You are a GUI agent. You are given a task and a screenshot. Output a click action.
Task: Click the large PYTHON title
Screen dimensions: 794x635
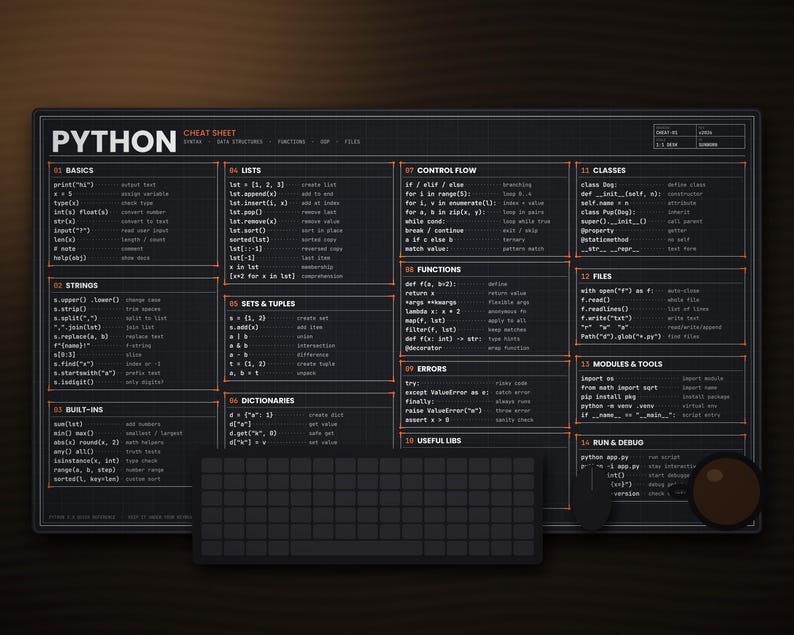114,142
